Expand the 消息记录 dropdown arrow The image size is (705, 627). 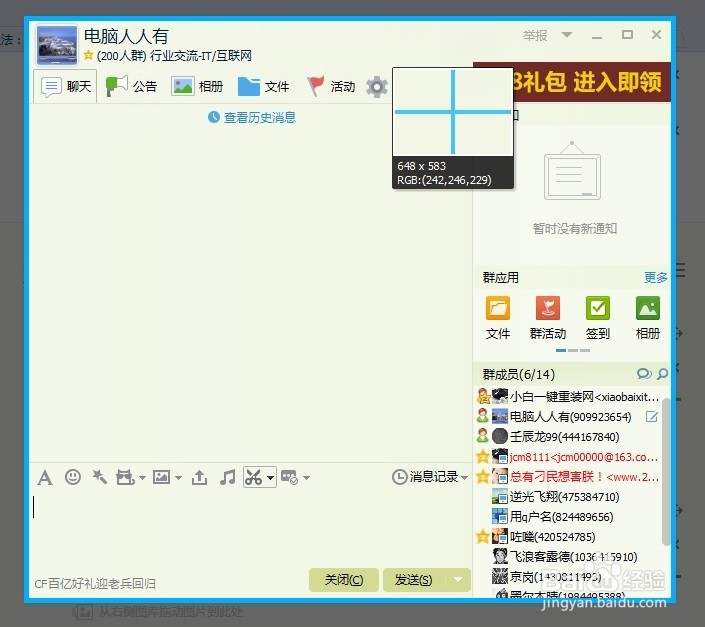[x=464, y=478]
